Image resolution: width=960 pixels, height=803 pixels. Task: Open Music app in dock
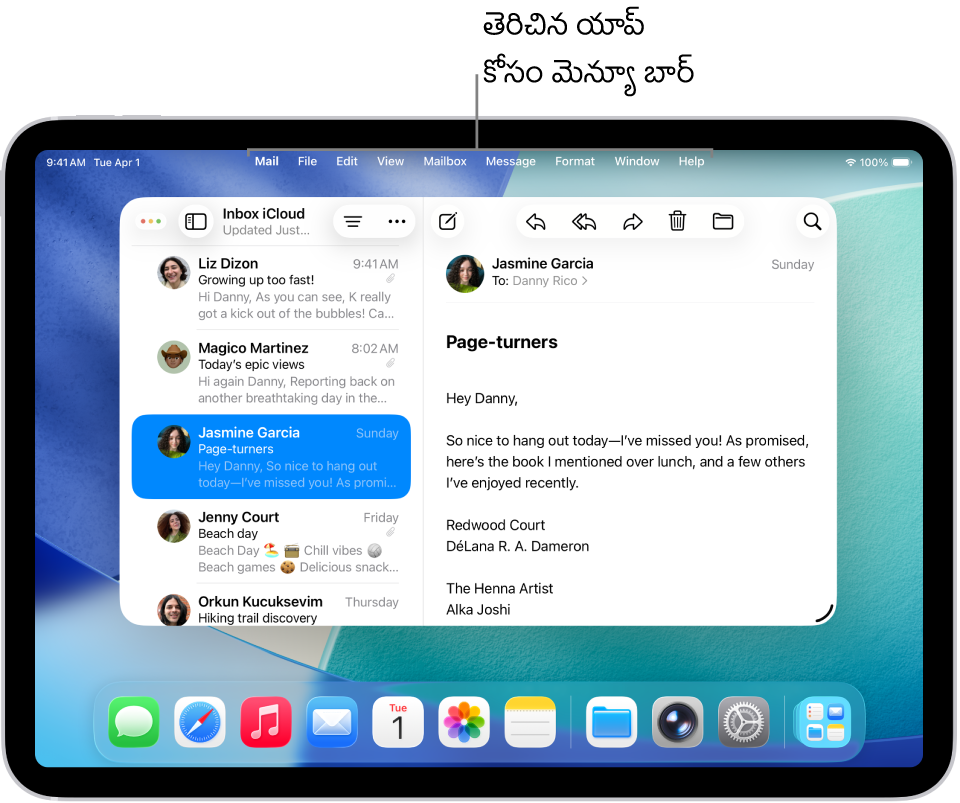[266, 722]
